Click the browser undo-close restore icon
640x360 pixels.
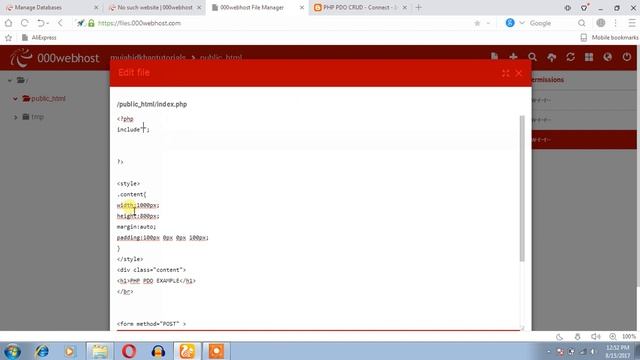point(42,23)
